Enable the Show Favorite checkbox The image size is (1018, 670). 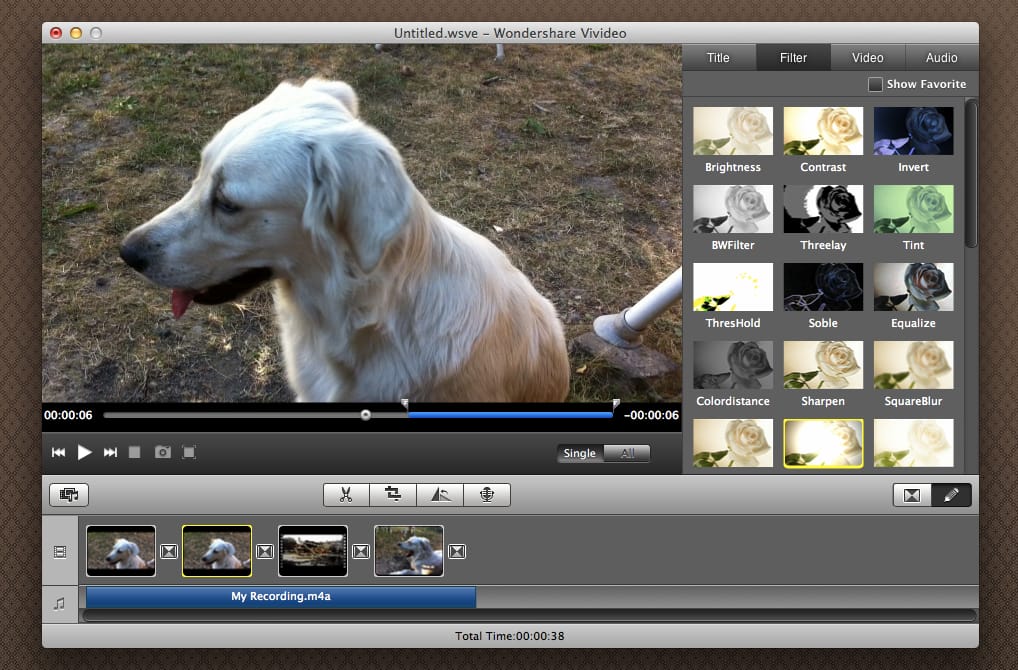click(x=875, y=84)
